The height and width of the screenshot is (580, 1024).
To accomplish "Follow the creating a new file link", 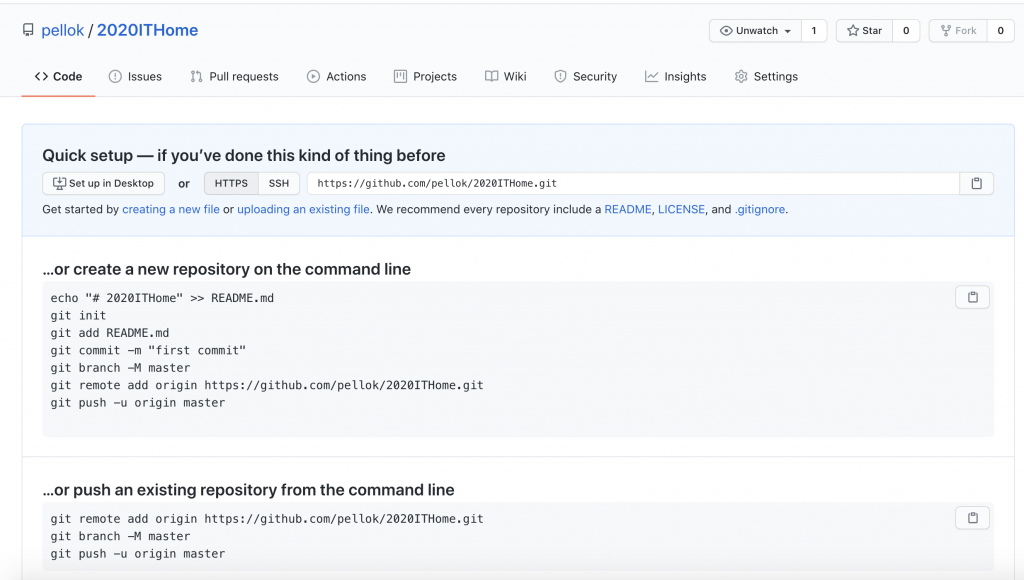I will point(170,209).
